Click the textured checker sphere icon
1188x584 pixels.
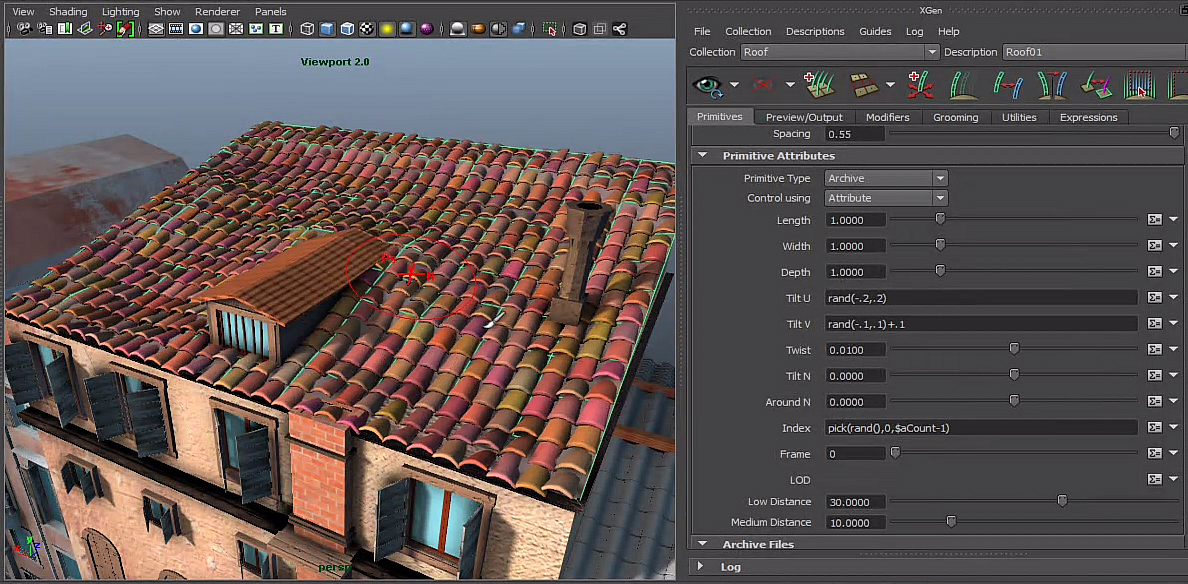pyautogui.click(x=367, y=30)
